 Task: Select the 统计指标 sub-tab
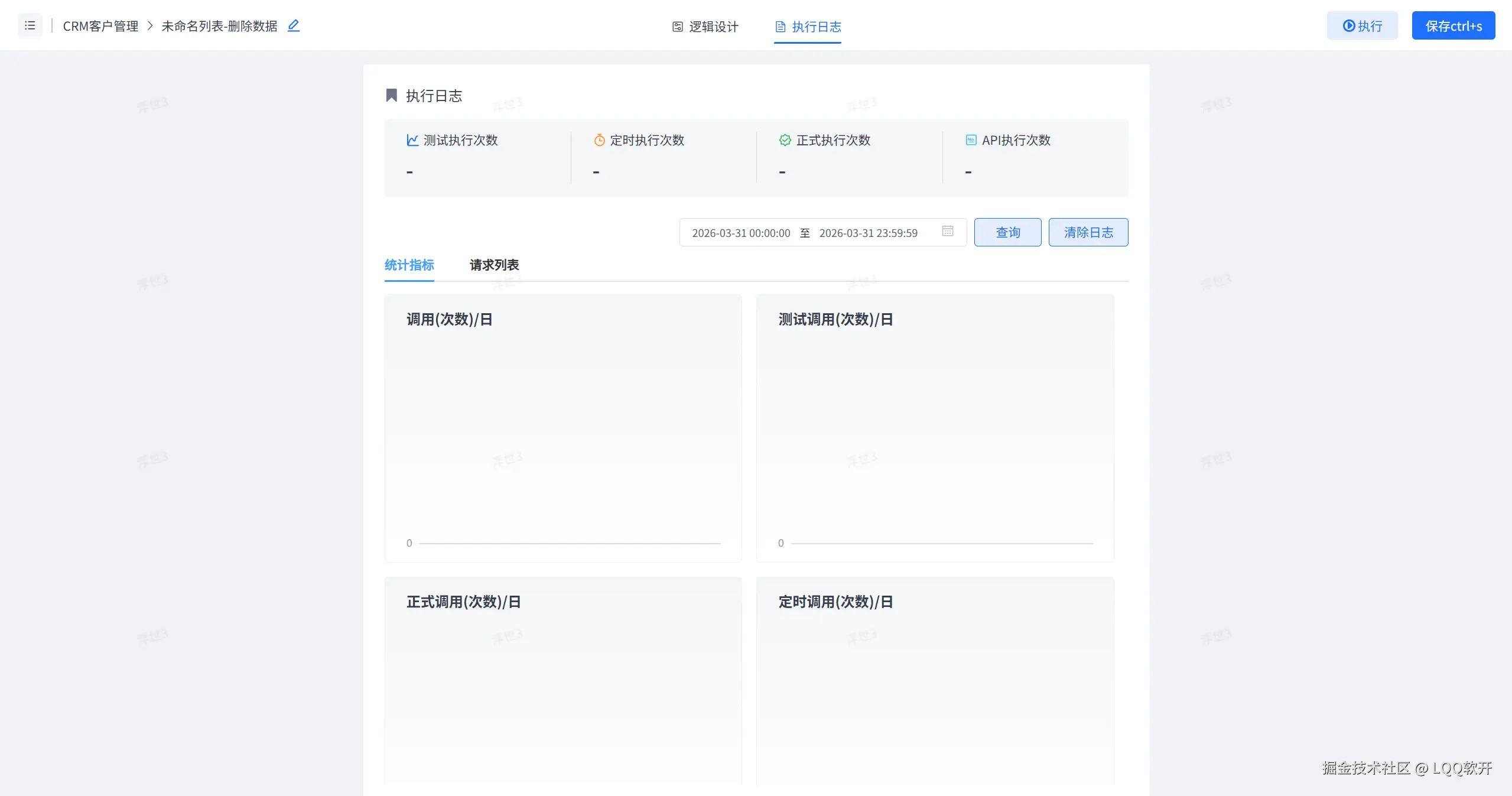point(409,265)
